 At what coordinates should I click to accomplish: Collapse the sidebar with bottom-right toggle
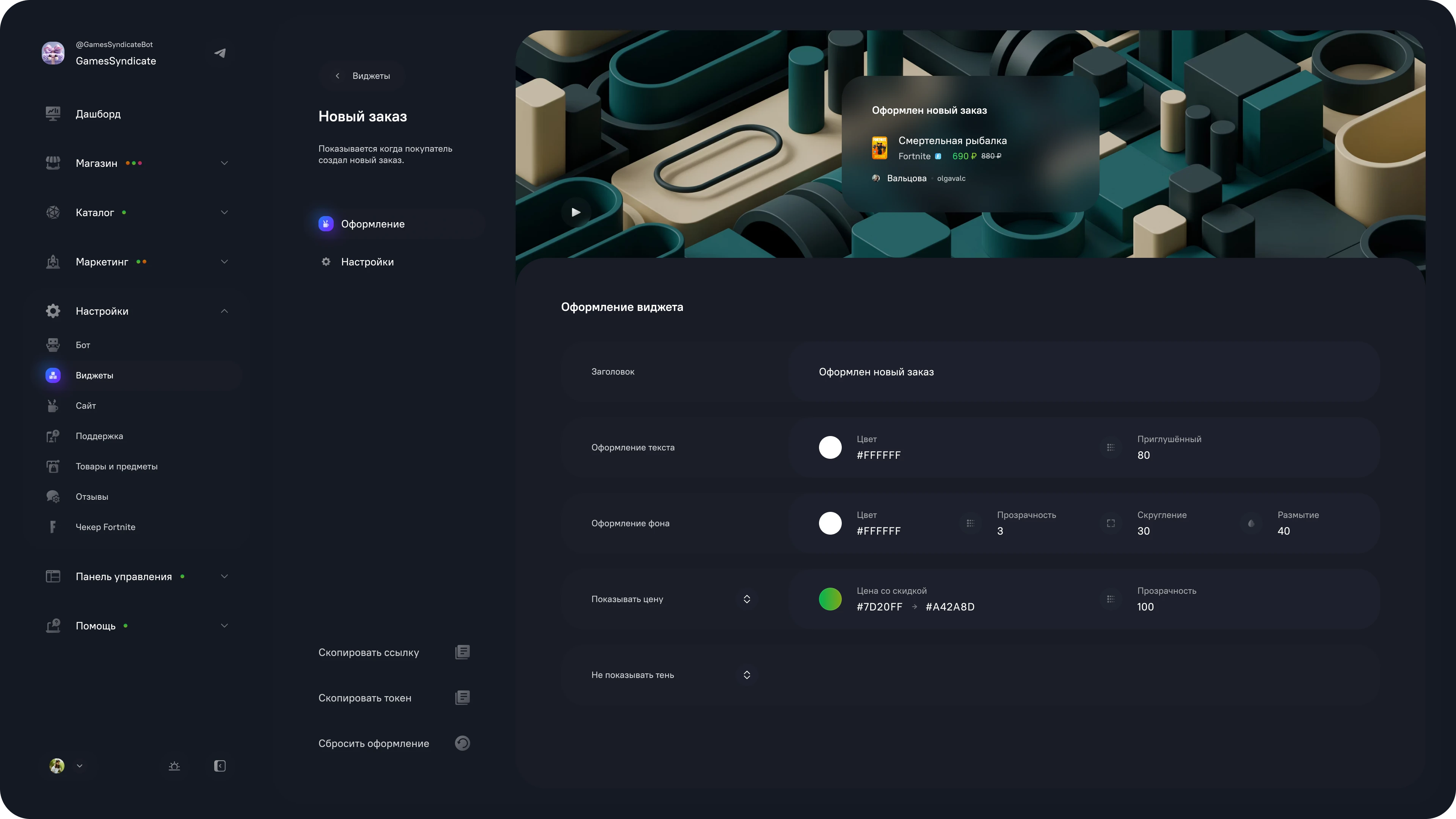click(x=220, y=766)
